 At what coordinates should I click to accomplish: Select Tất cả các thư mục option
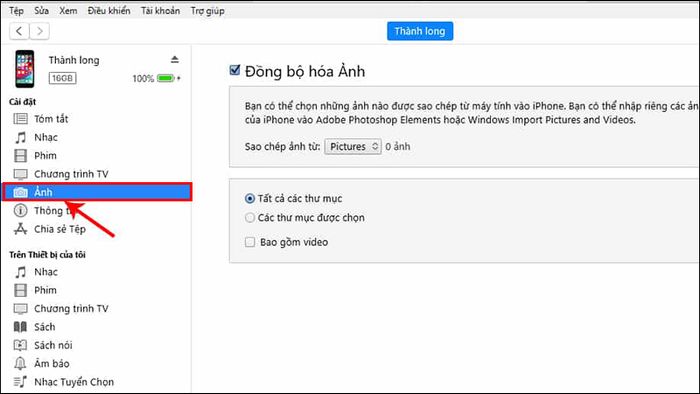coord(250,199)
